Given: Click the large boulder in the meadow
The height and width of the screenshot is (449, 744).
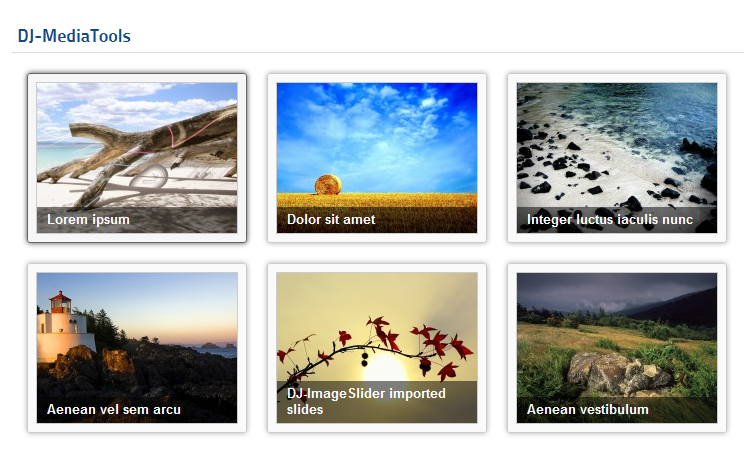Looking at the screenshot, I should 619,374.
